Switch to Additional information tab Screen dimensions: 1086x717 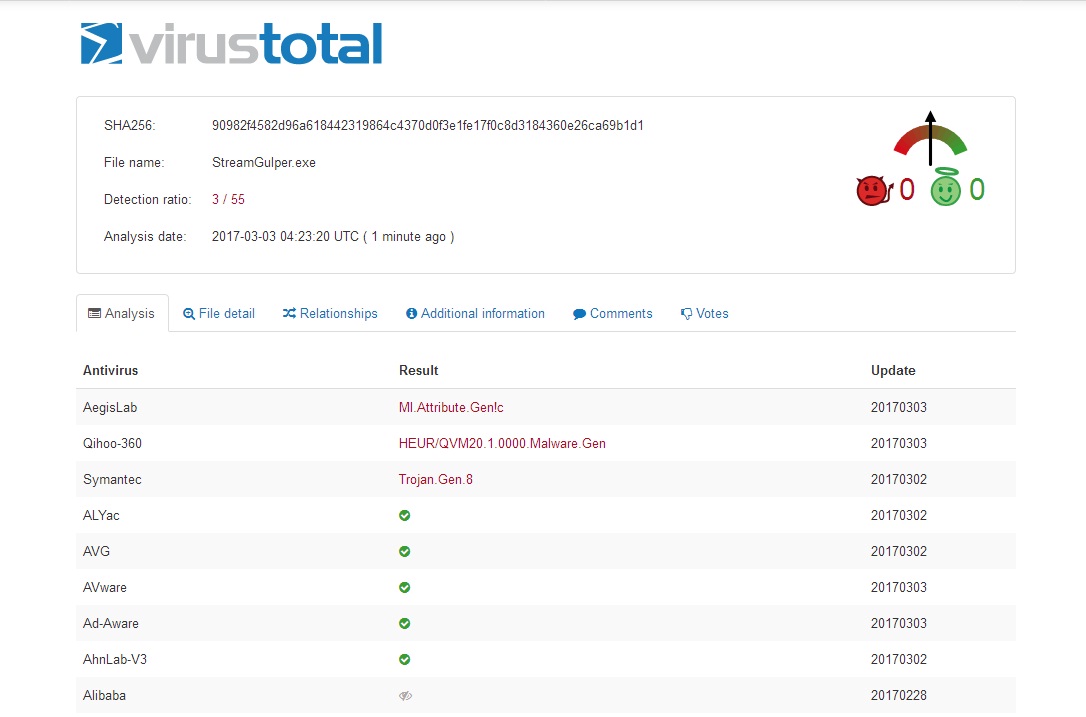tap(475, 313)
